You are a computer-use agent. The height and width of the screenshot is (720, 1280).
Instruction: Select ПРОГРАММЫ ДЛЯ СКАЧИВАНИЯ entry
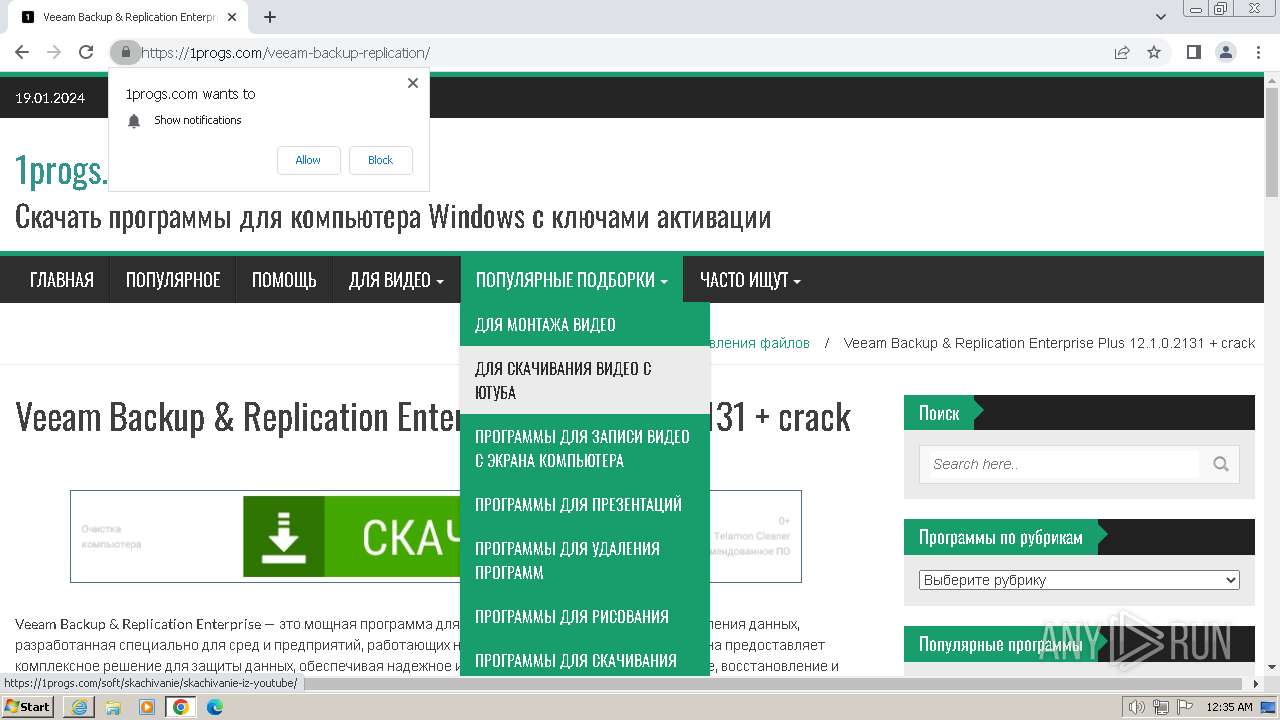coord(585,658)
